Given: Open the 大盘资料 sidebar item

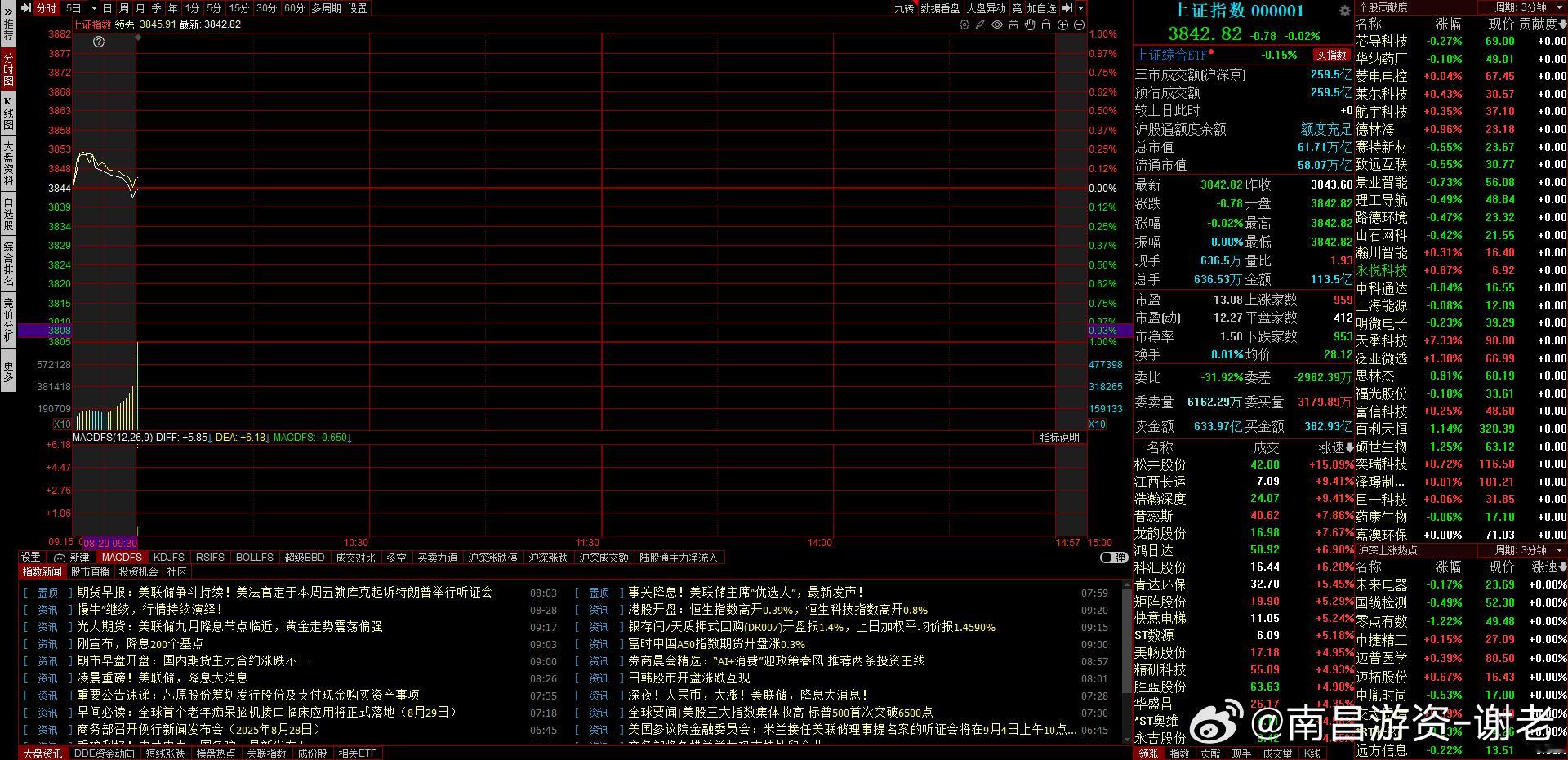Looking at the screenshot, I should coord(8,163).
